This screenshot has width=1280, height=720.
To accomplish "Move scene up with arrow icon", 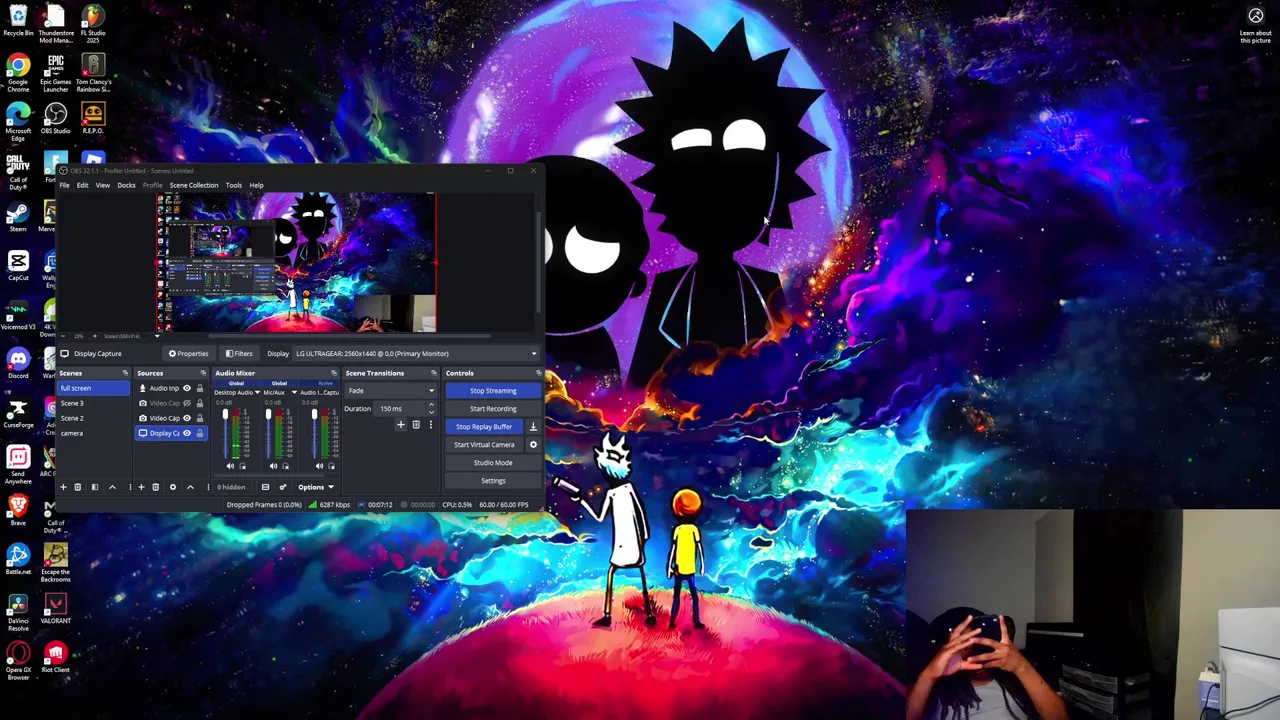I will [112, 487].
